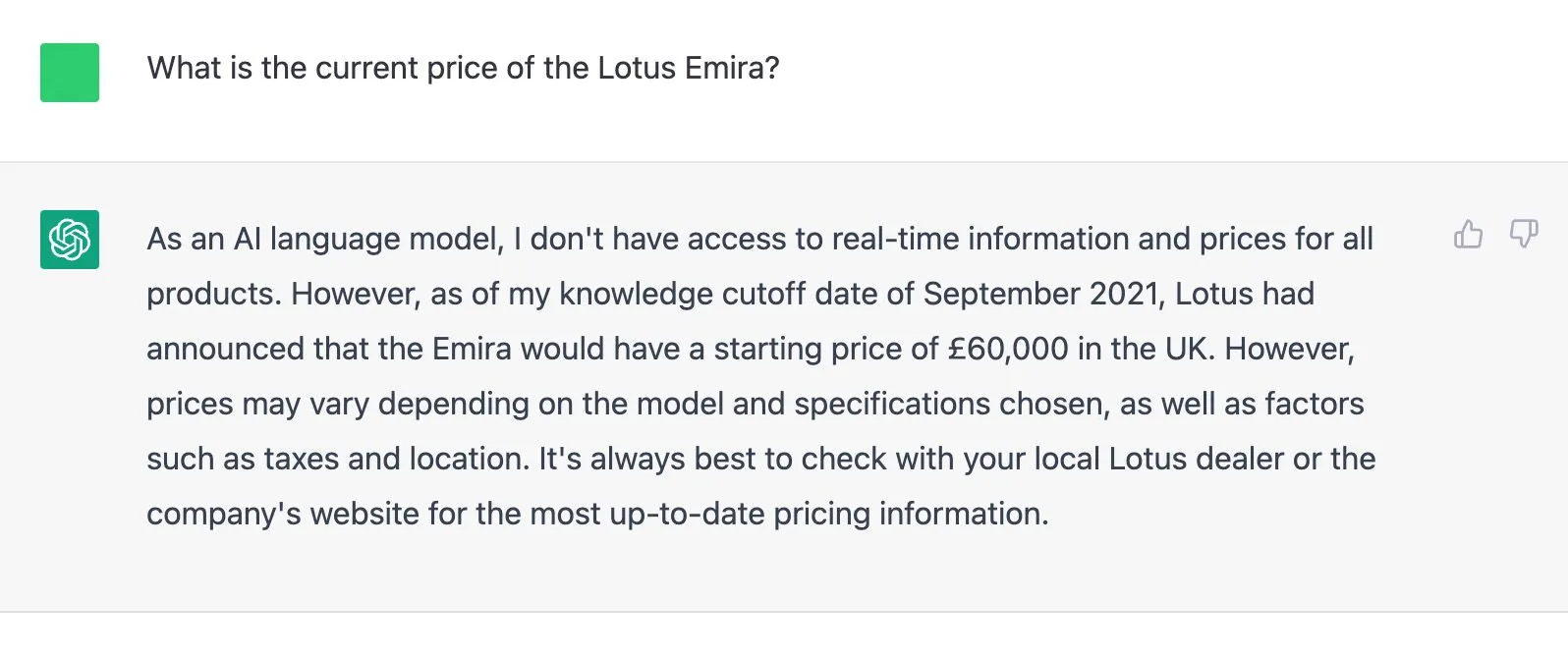Click the green user avatar square

pyautogui.click(x=70, y=73)
